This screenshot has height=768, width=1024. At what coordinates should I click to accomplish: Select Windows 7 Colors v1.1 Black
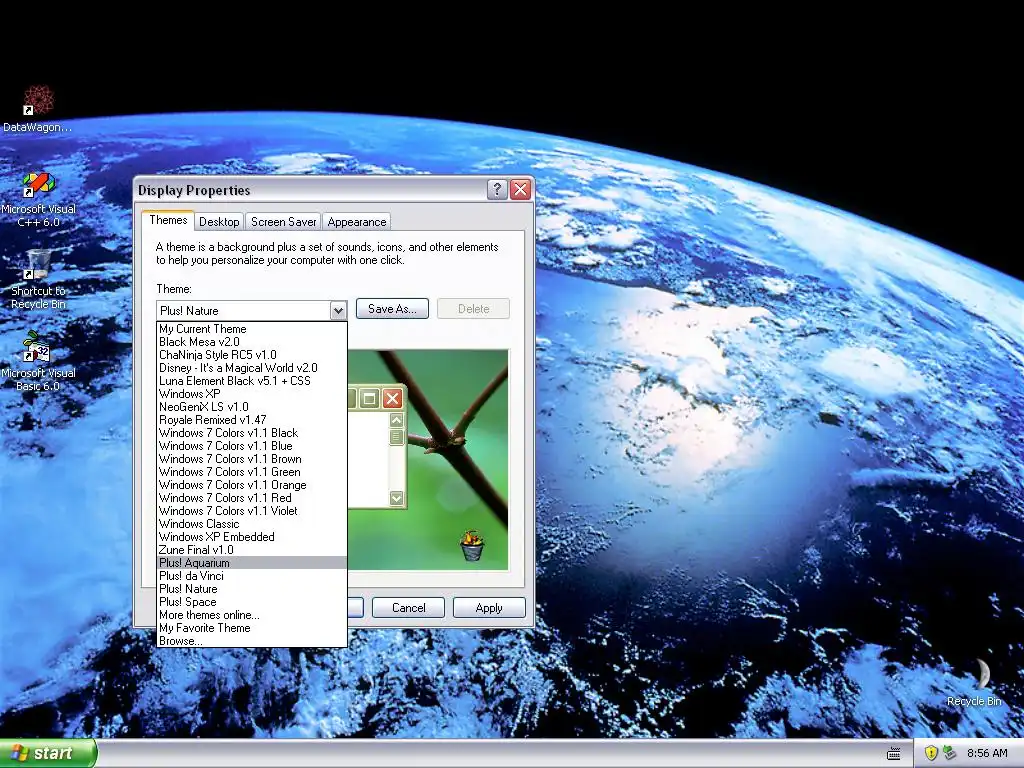tap(252, 433)
